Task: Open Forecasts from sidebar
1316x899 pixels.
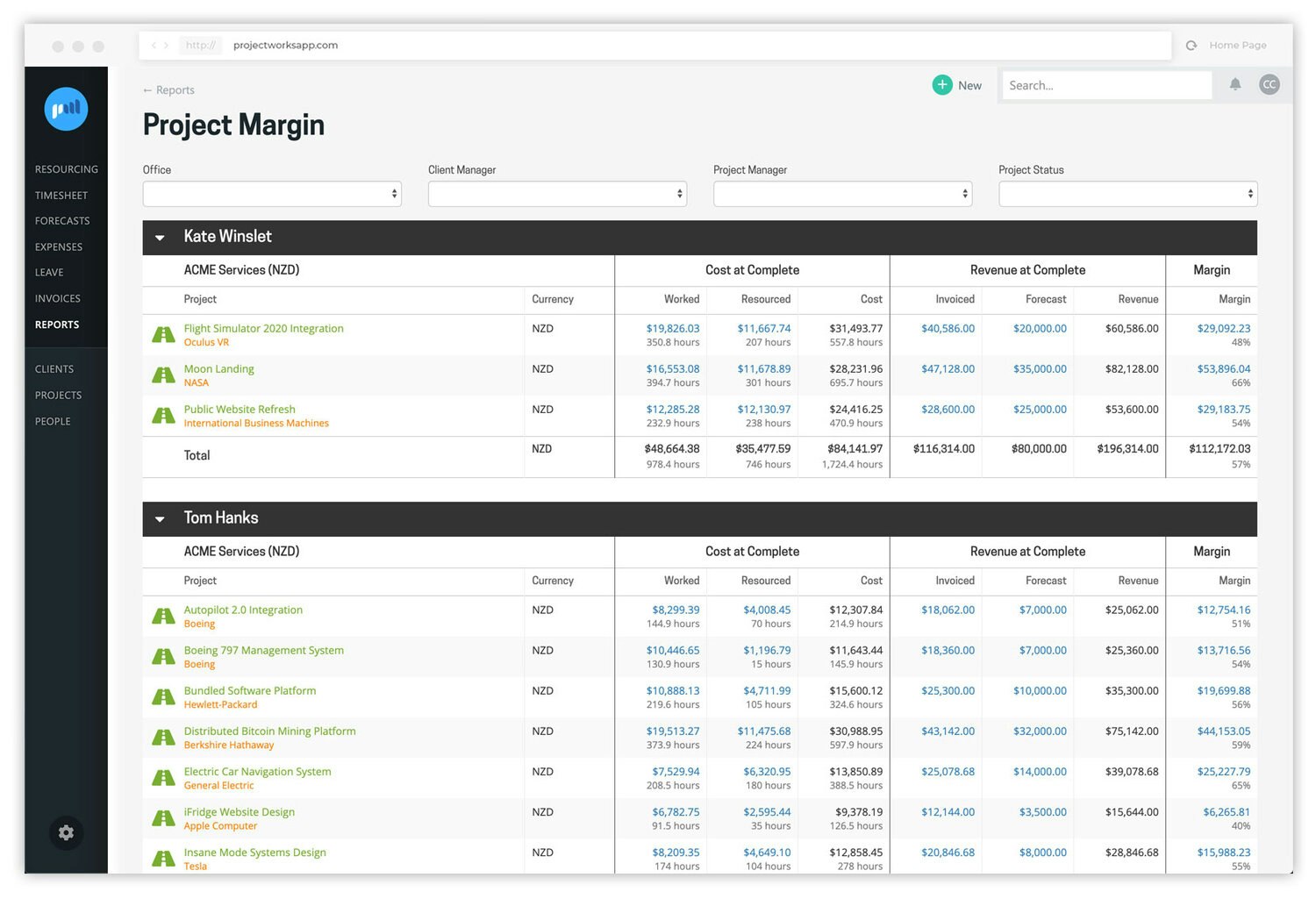Action: coord(62,221)
